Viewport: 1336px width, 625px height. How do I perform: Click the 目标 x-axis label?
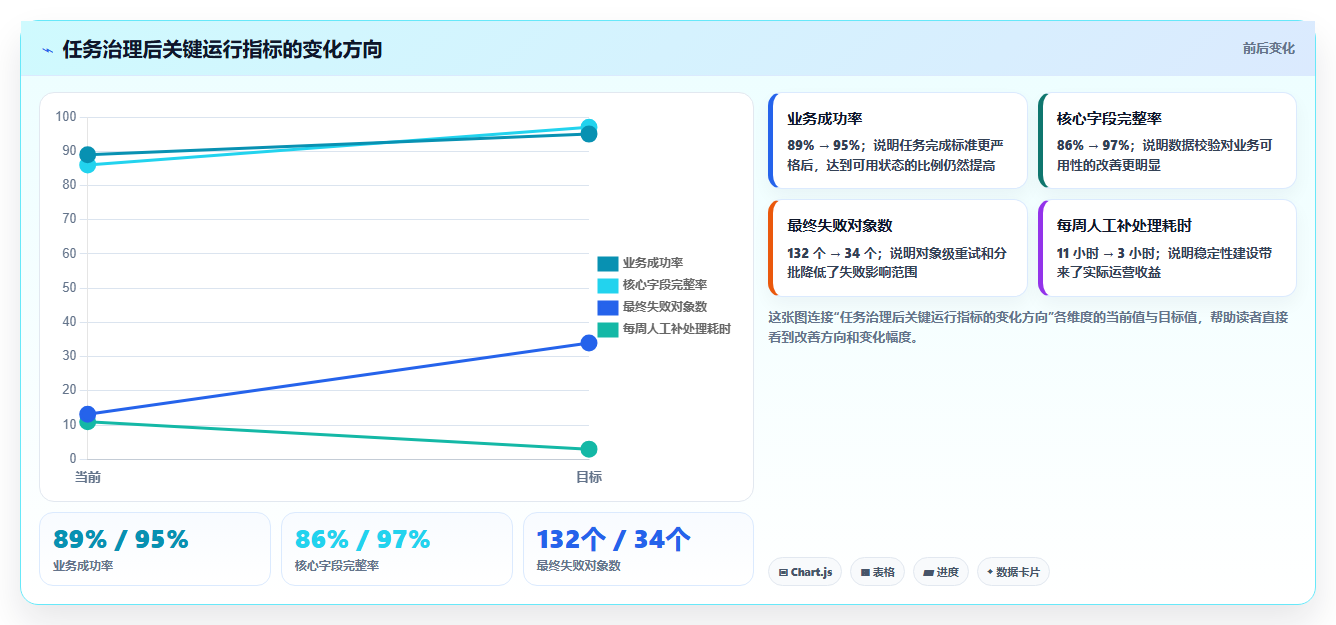click(589, 477)
